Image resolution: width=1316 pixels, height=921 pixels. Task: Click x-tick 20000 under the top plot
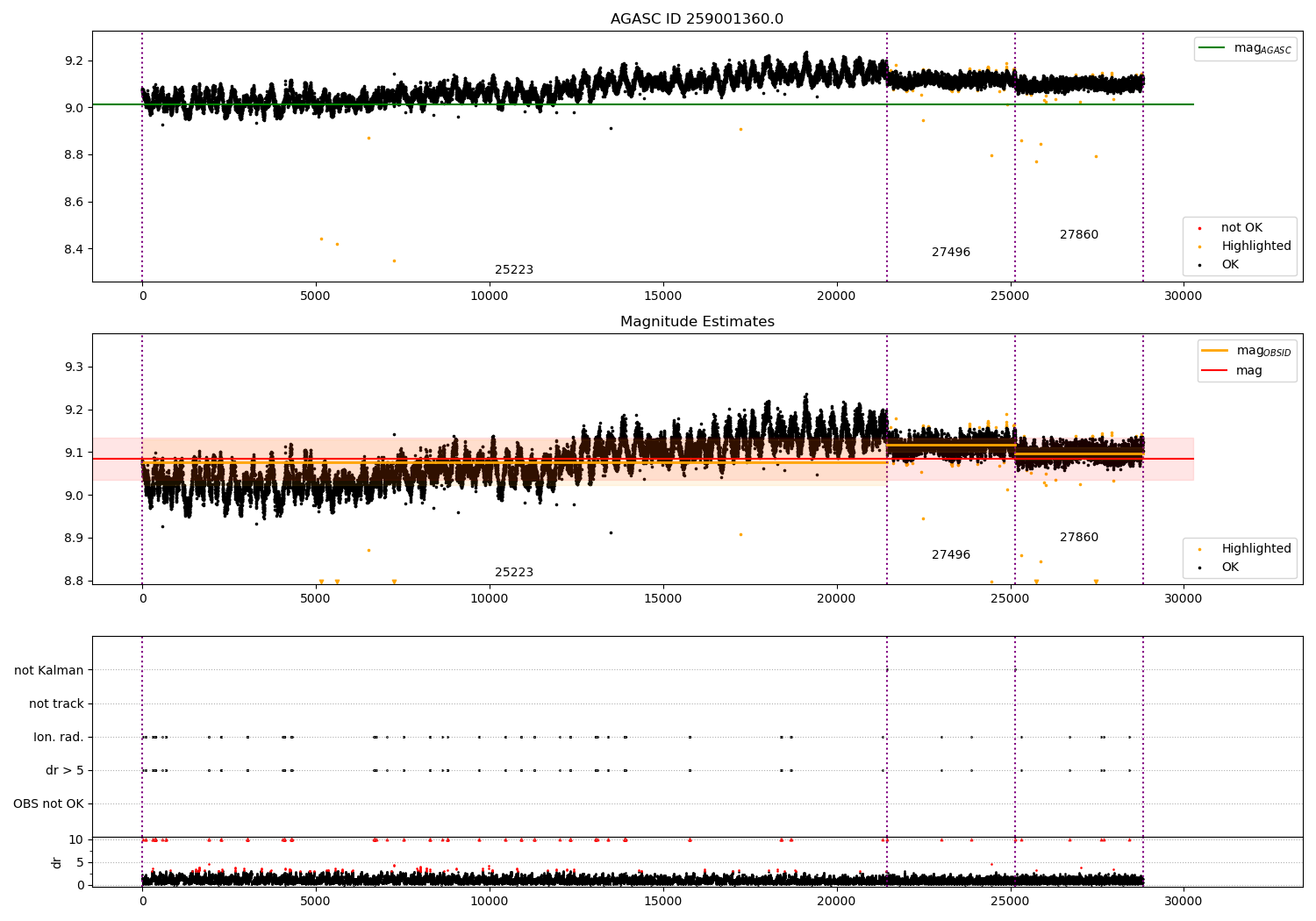coord(836,296)
